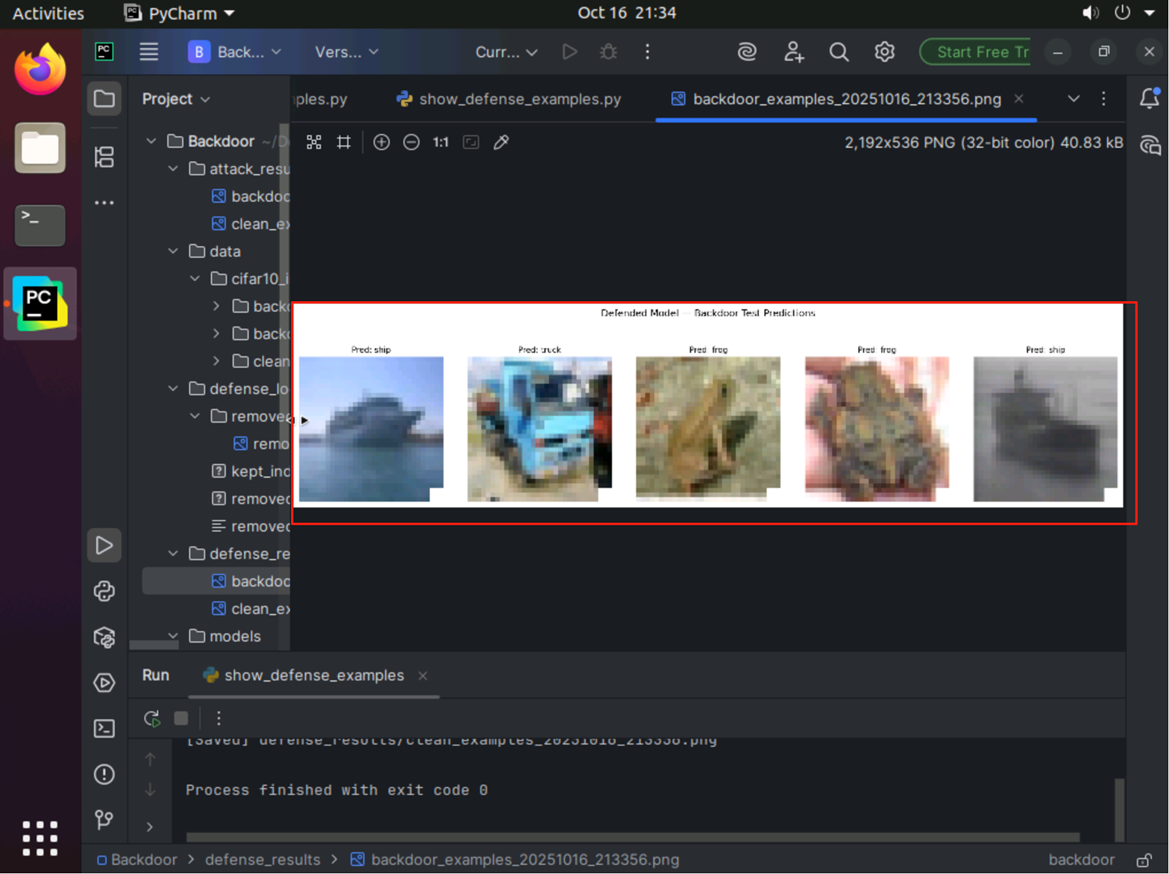Click the zoom in icon in image toolbar
Image resolution: width=1169 pixels, height=874 pixels.
click(381, 143)
